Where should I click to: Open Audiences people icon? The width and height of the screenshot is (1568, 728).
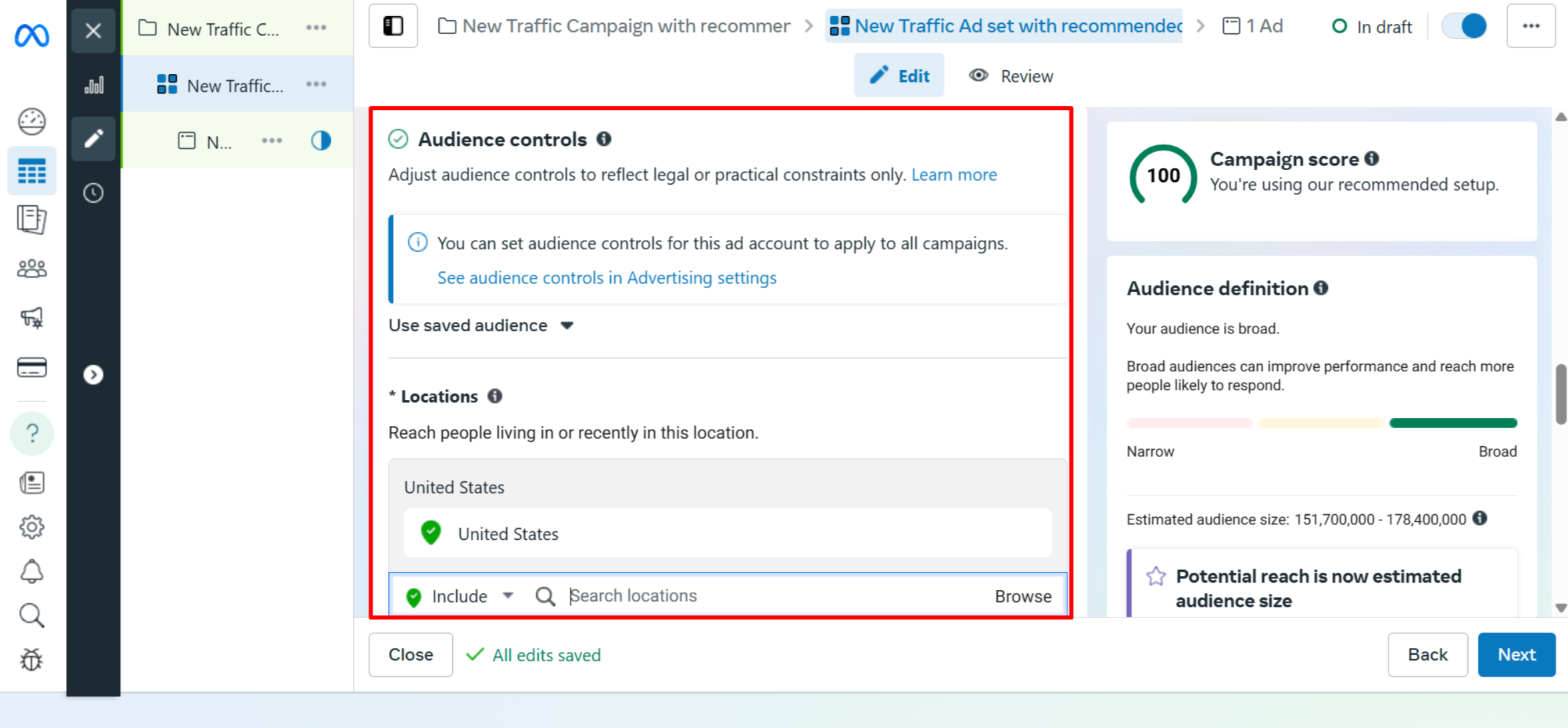31,269
